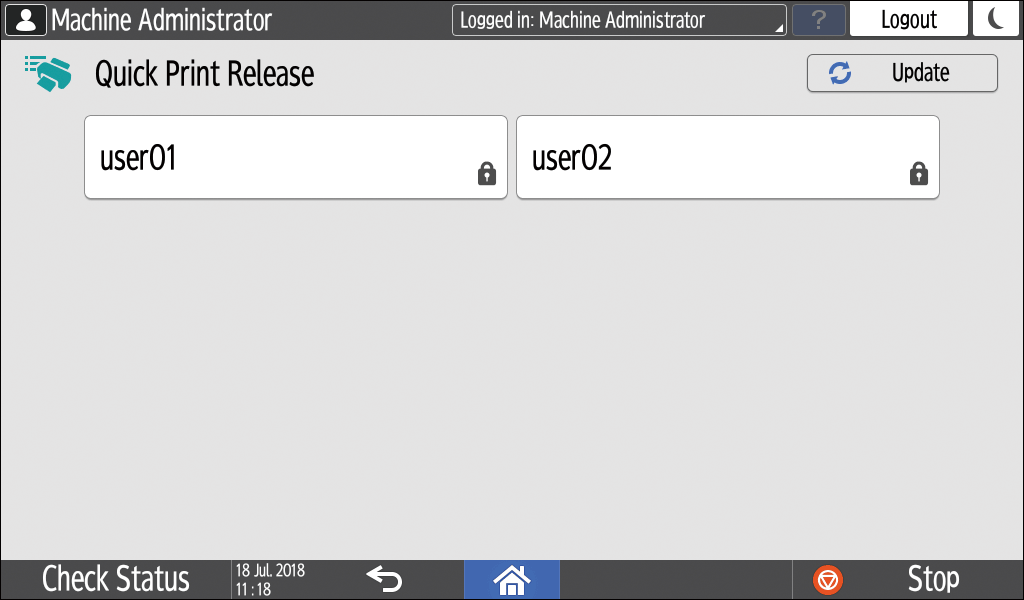Open the corner arrow of login status box
Image resolution: width=1024 pixels, height=600 pixels.
tap(779, 28)
